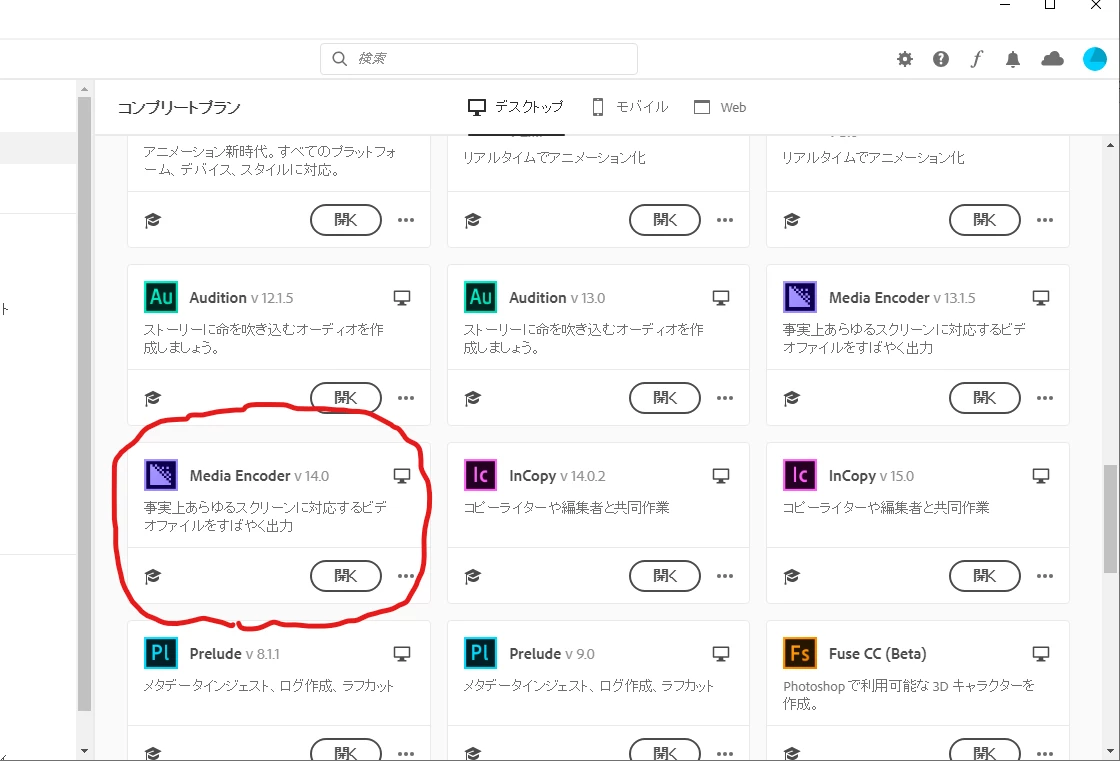Click 開く button for Media Encoder v 14.0
Image resolution: width=1120 pixels, height=761 pixels.
pos(346,576)
